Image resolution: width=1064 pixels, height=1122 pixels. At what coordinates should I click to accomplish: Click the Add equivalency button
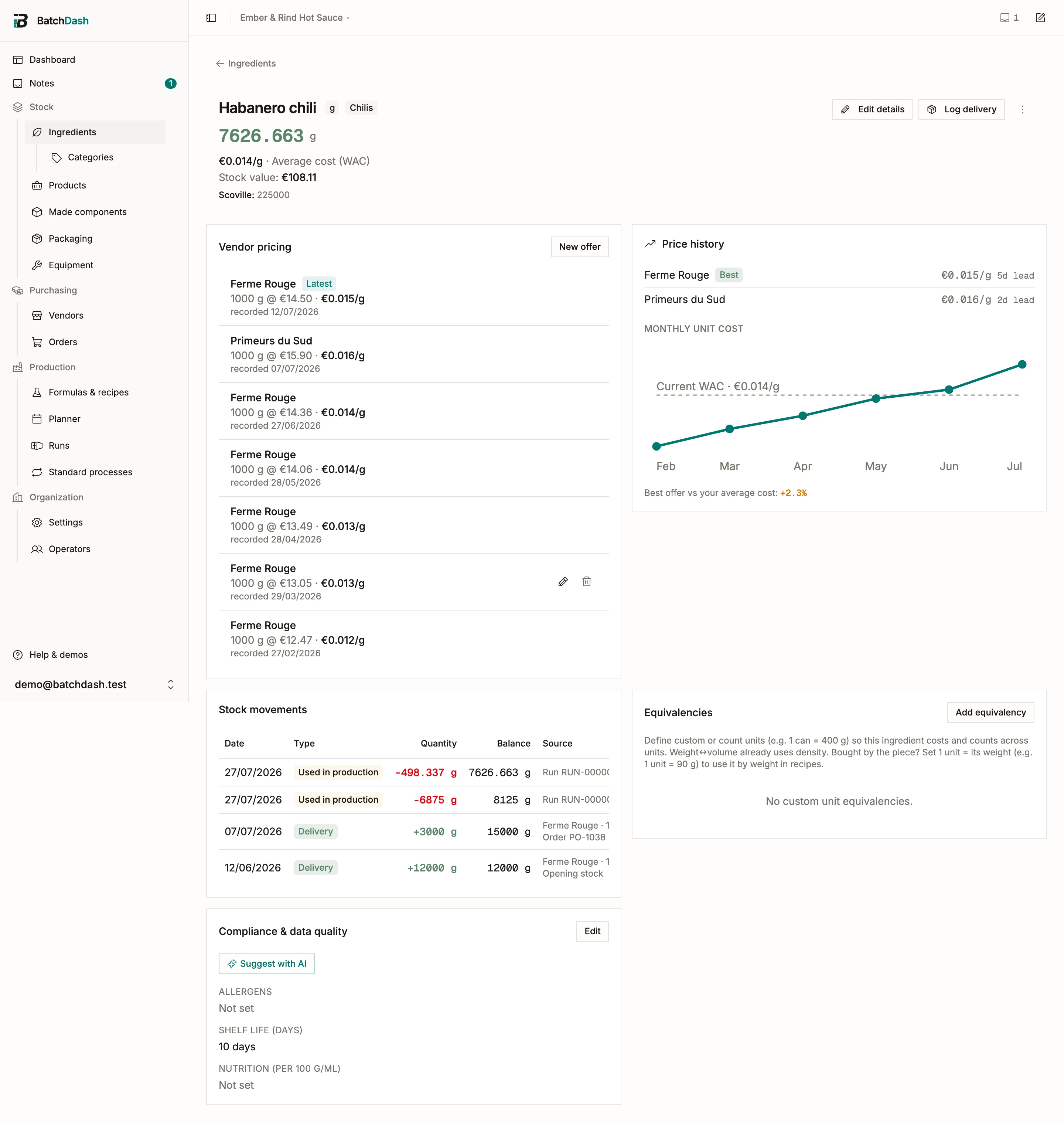click(990, 713)
